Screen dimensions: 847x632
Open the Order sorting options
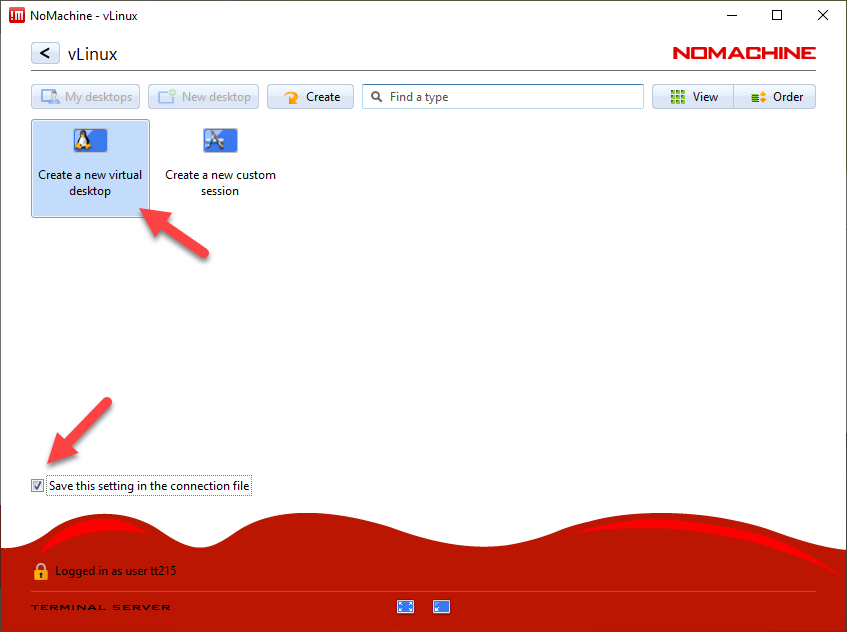tap(775, 97)
